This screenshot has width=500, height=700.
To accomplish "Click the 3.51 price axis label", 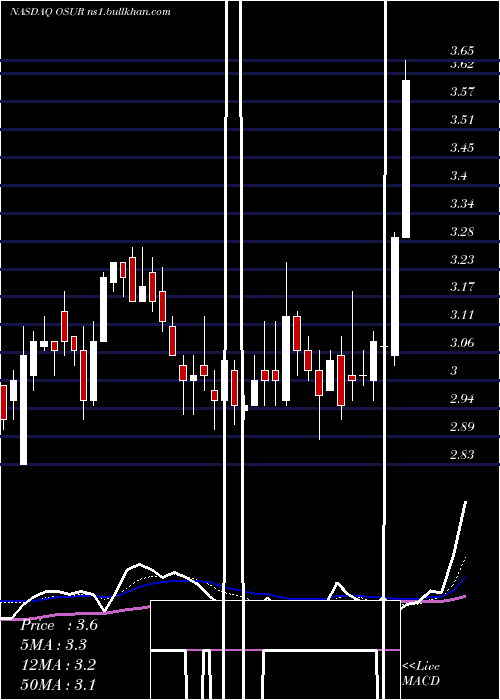I will click(462, 120).
